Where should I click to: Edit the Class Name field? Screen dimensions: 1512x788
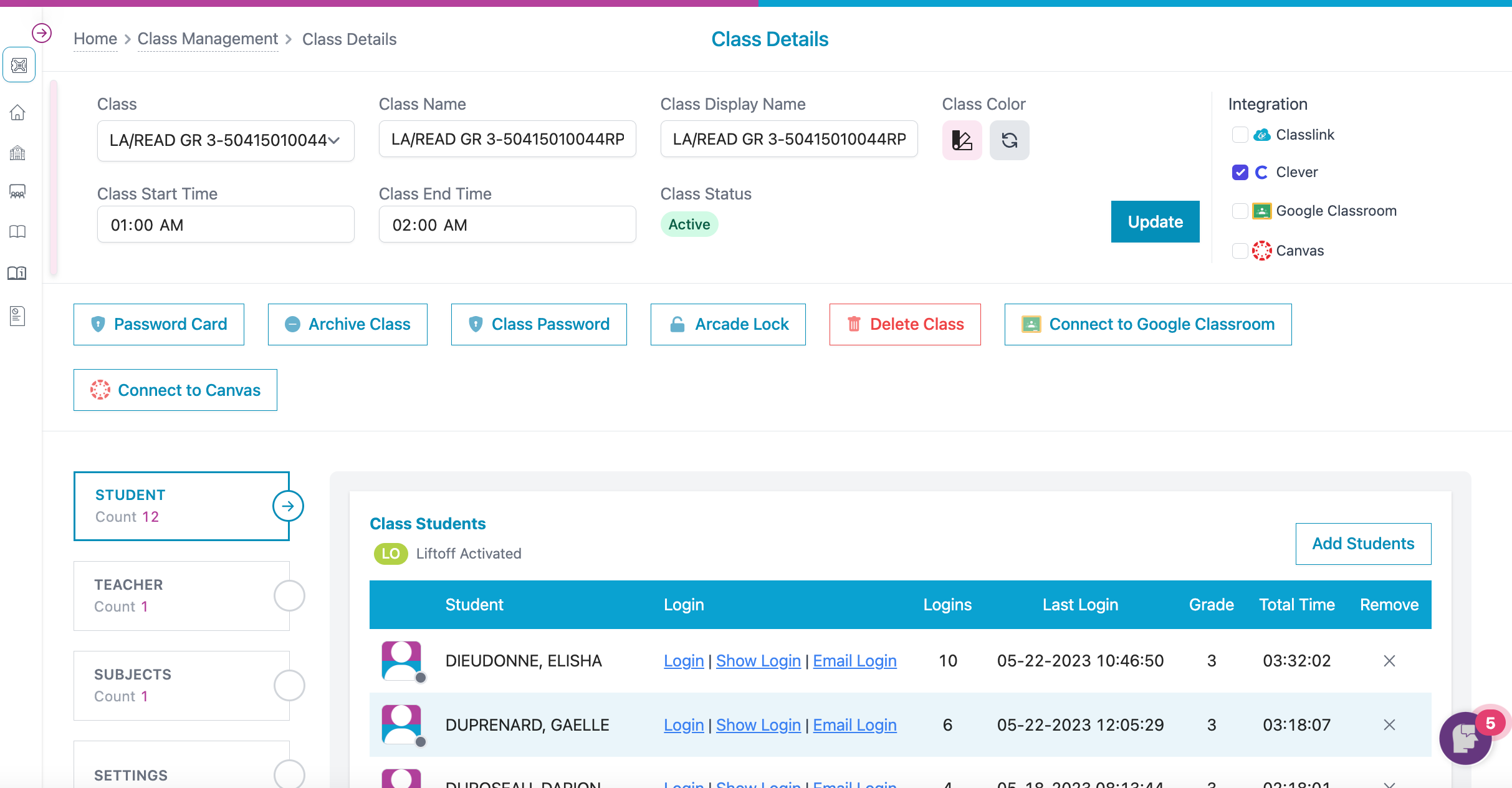507,139
